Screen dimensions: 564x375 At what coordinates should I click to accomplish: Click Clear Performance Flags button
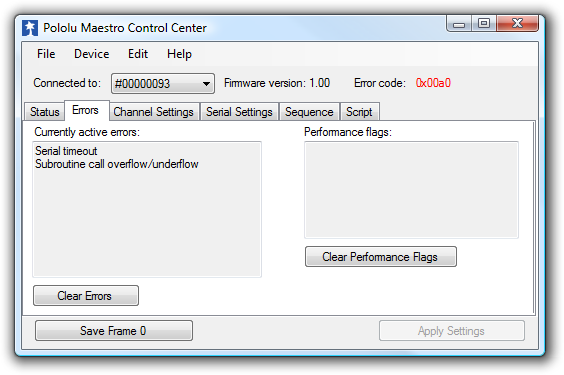click(x=381, y=257)
